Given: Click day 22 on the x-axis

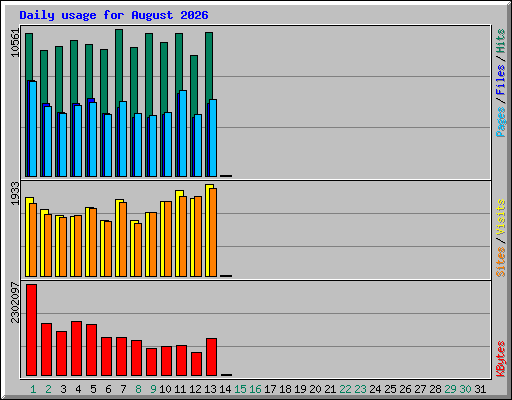Looking at the screenshot, I should point(345,389).
